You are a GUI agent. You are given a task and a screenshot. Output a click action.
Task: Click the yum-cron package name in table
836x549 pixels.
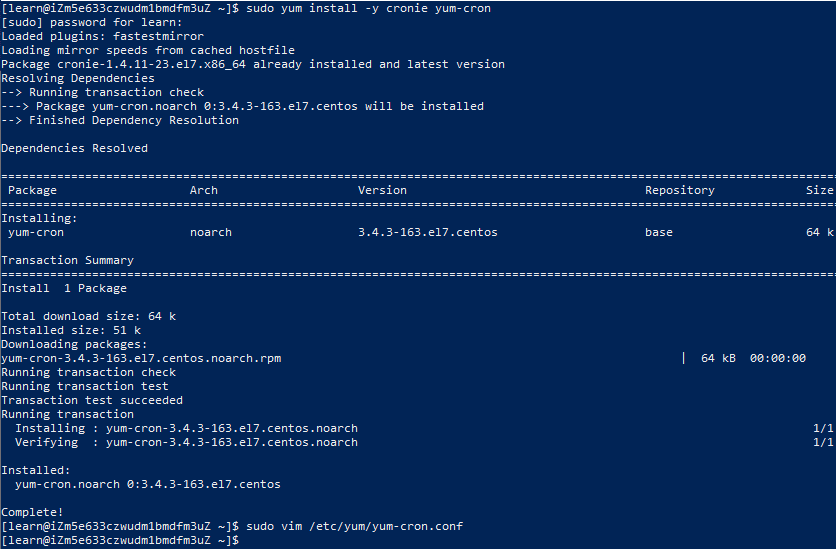point(36,232)
